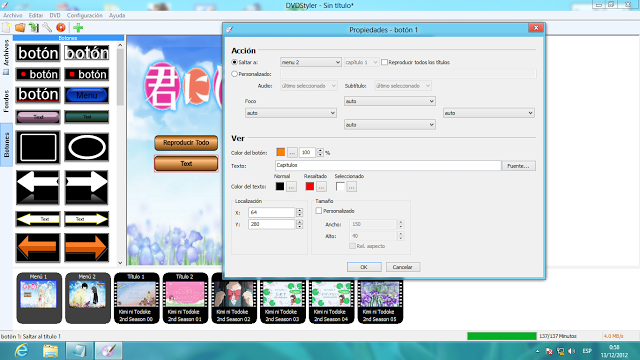Select the black rectangle frame button template
640x360 pixels.
(x=38, y=147)
